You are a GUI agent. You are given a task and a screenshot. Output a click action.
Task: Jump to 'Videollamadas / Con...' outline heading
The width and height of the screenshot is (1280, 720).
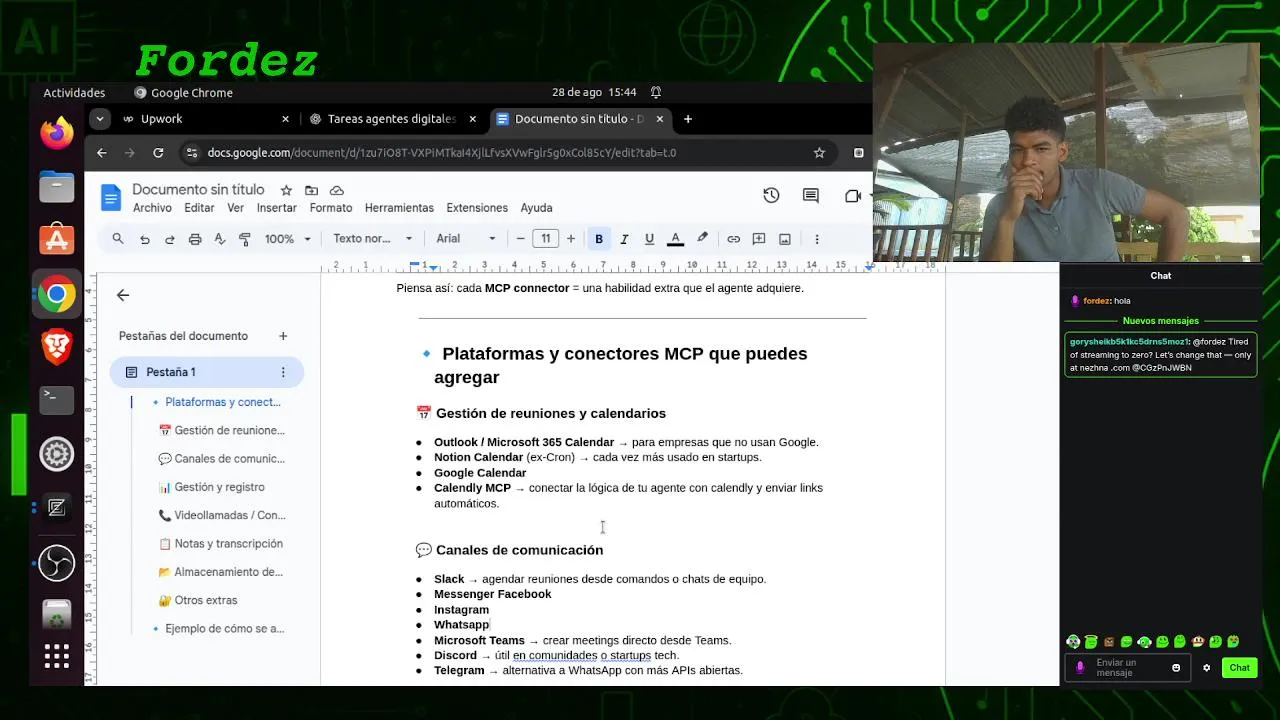222,515
